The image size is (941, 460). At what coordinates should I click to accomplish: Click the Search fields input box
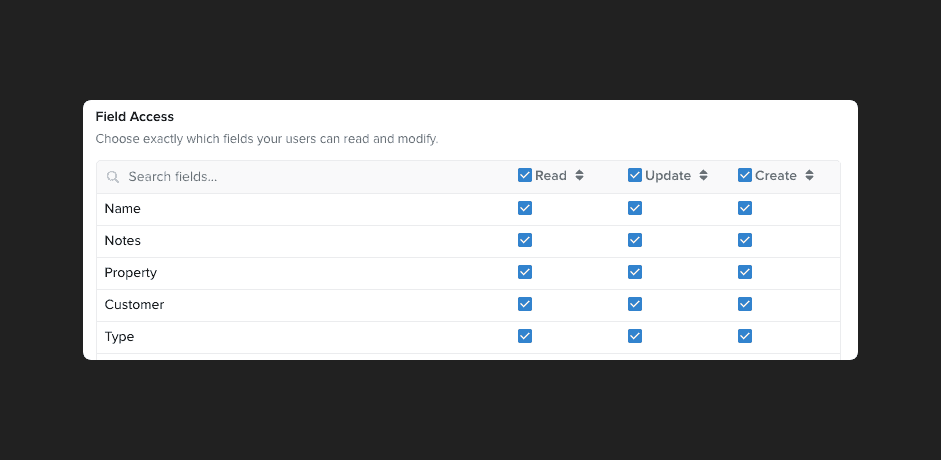pos(300,177)
